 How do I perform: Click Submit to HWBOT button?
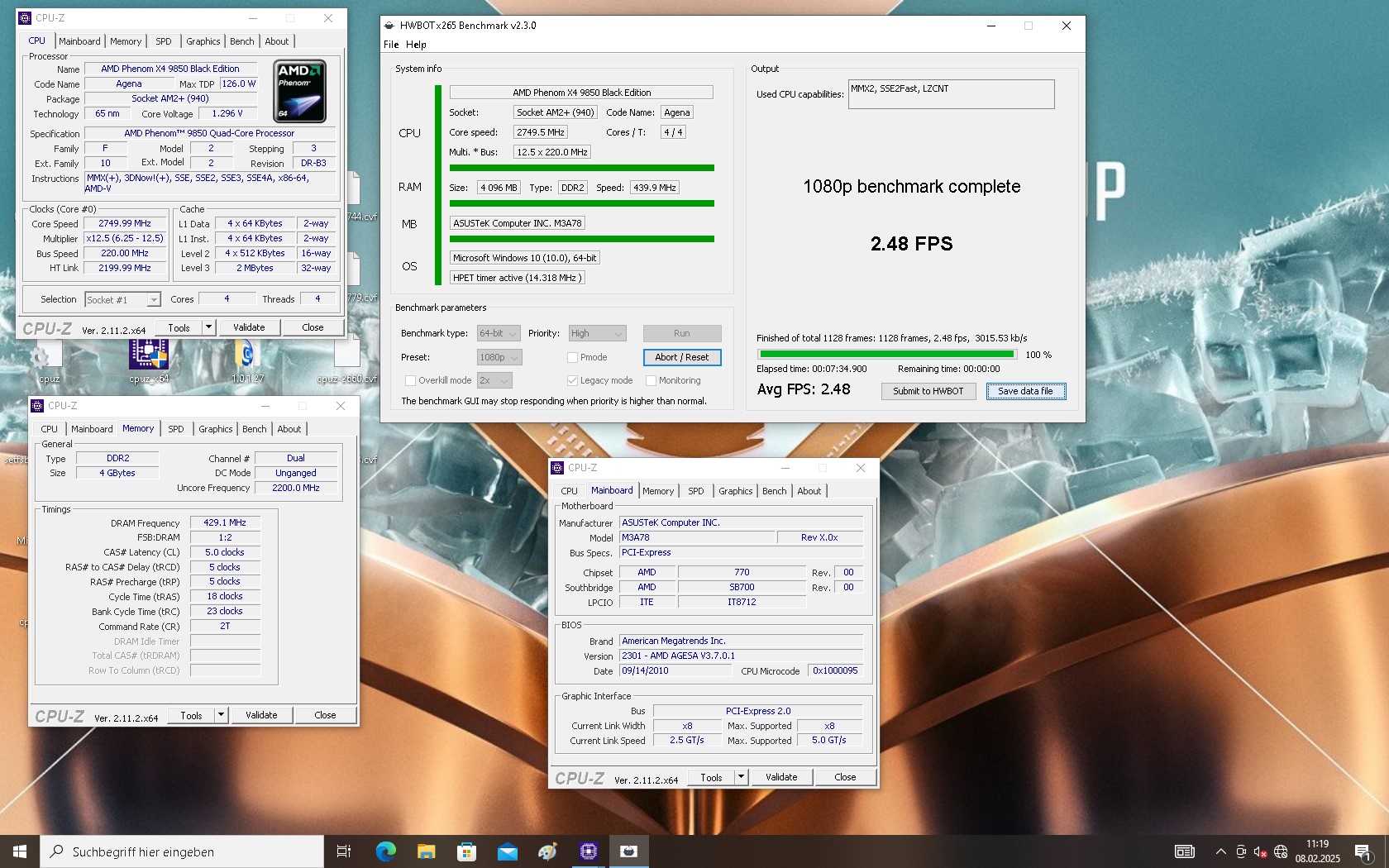(928, 391)
